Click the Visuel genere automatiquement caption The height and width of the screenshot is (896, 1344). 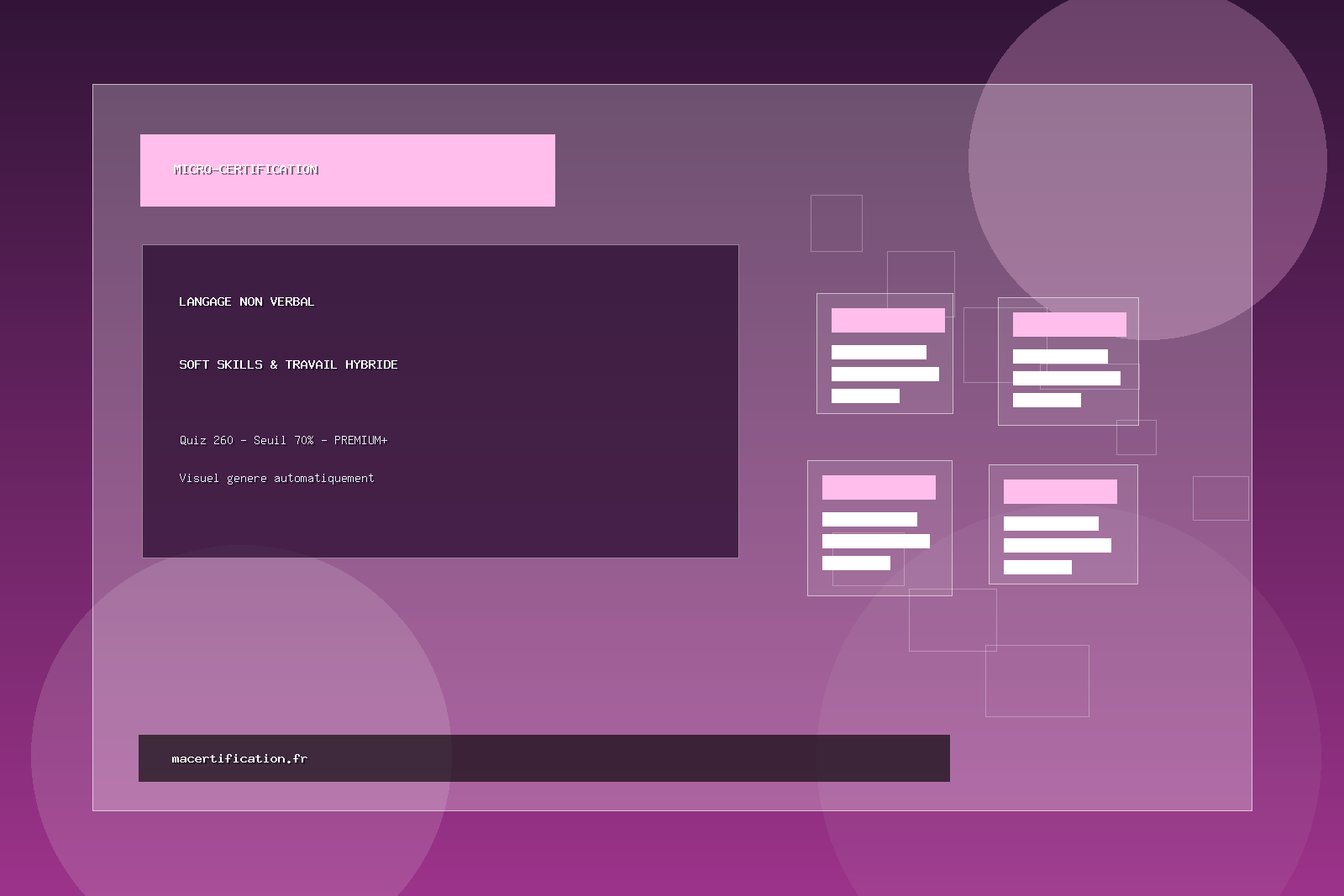[x=276, y=478]
